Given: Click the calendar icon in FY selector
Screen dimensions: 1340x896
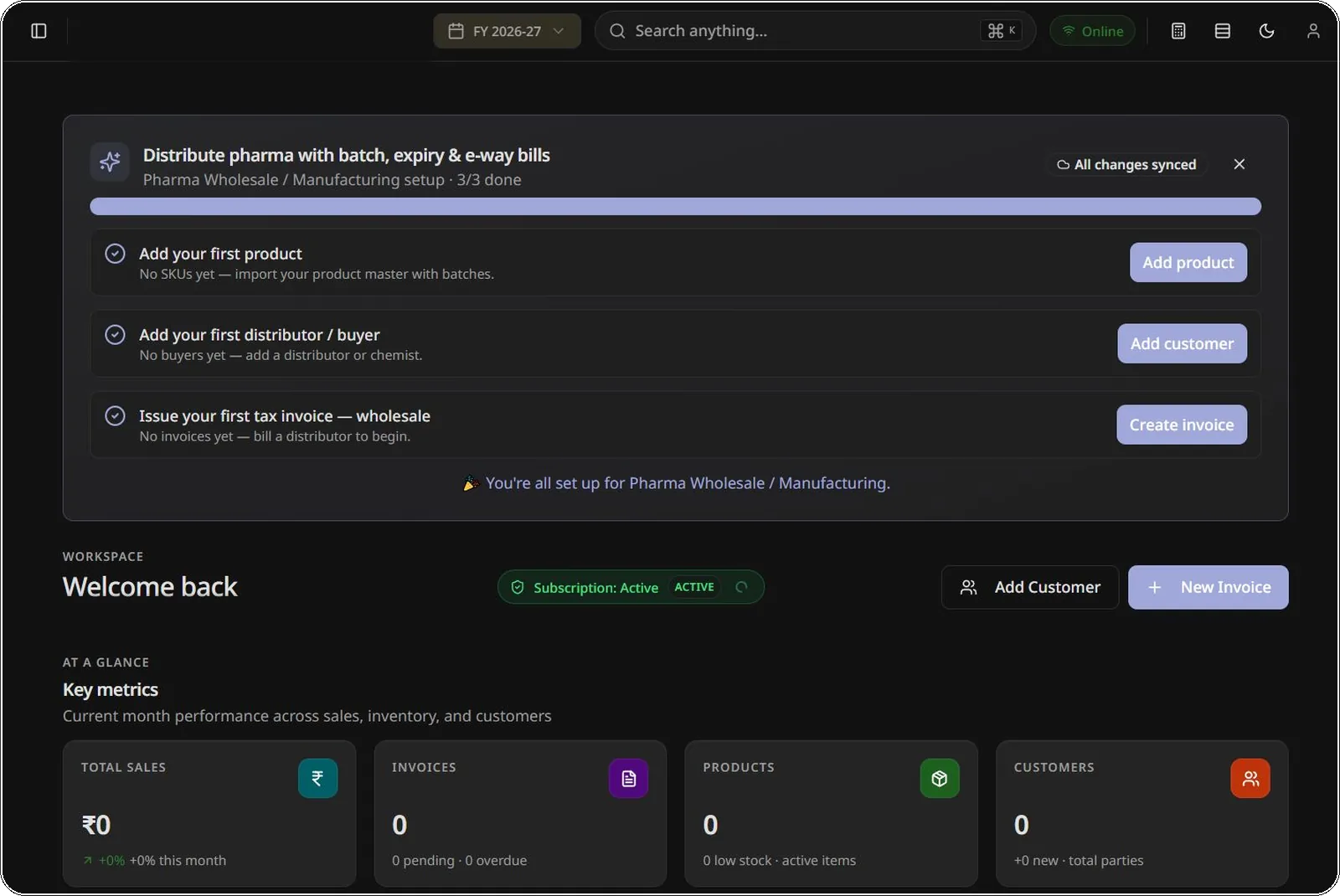Looking at the screenshot, I should pyautogui.click(x=456, y=31).
